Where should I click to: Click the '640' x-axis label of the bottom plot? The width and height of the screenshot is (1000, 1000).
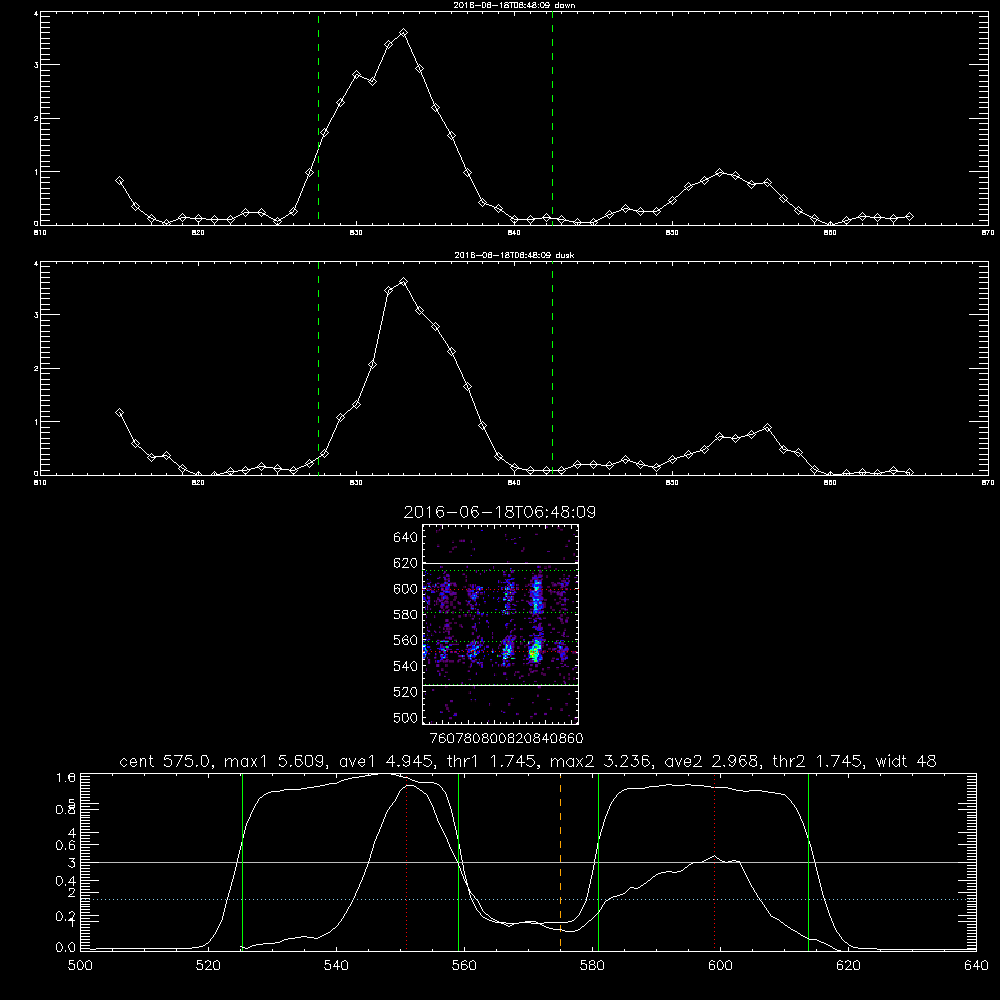(976, 966)
